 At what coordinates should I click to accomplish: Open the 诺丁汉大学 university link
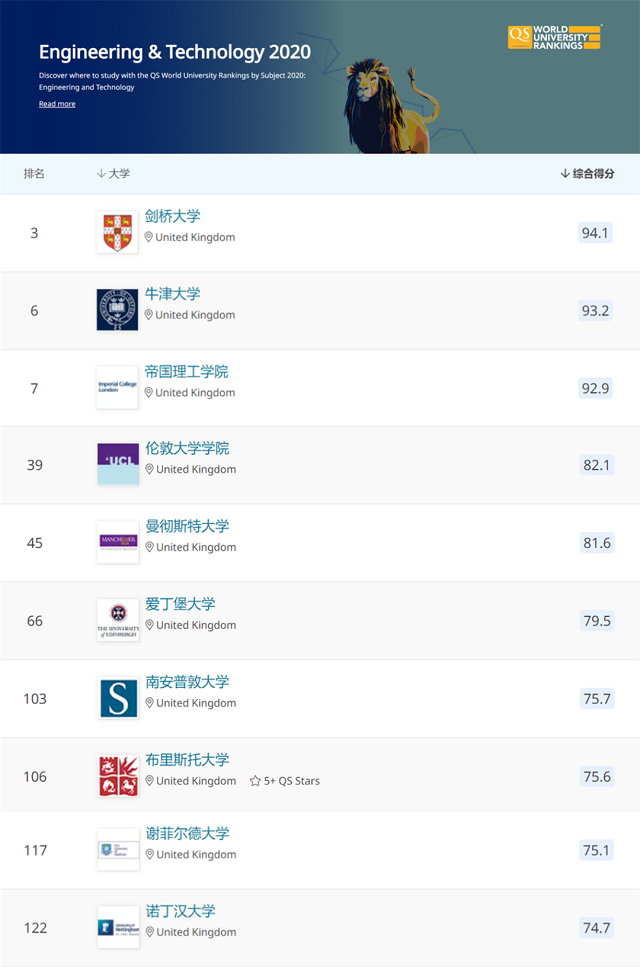tap(182, 911)
